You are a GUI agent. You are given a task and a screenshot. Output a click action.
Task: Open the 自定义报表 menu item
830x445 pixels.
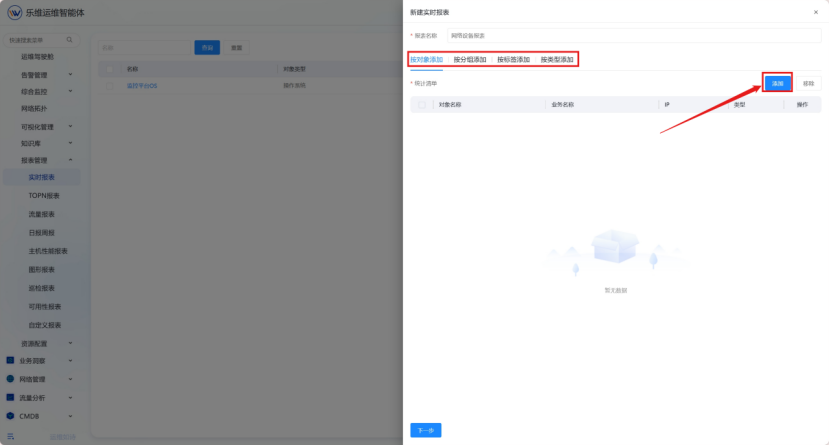point(45,325)
